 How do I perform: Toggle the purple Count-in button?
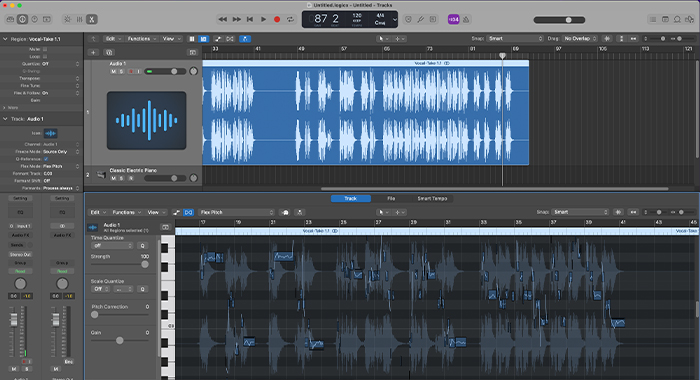click(454, 19)
